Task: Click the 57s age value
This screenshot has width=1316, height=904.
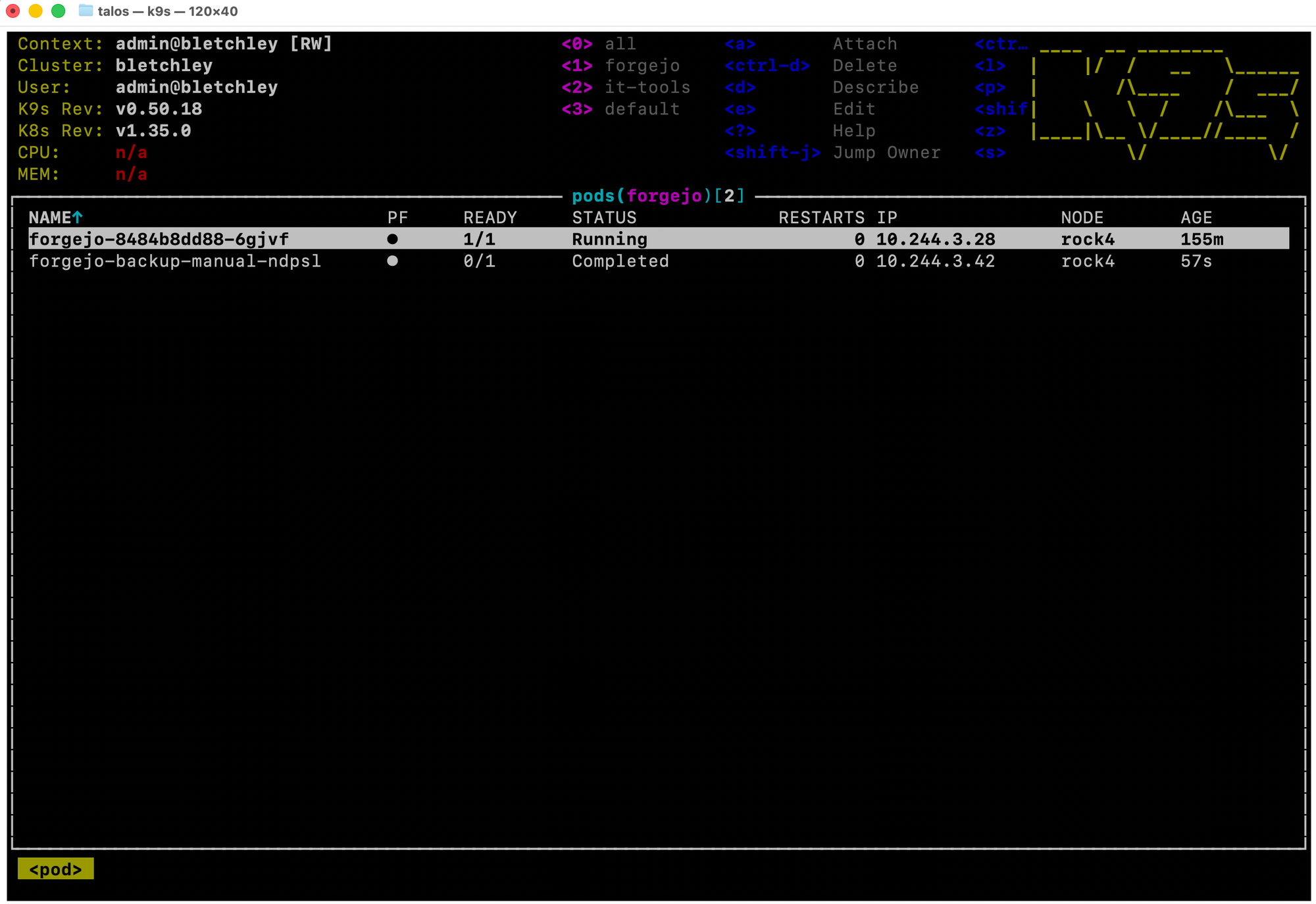Action: pos(1196,261)
